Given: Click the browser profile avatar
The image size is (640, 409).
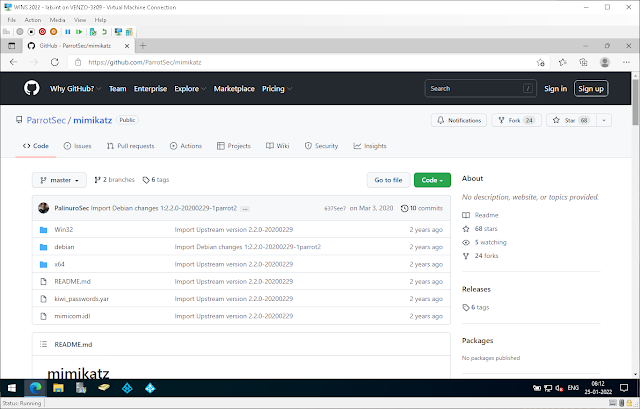Looking at the screenshot, I should (605, 62).
